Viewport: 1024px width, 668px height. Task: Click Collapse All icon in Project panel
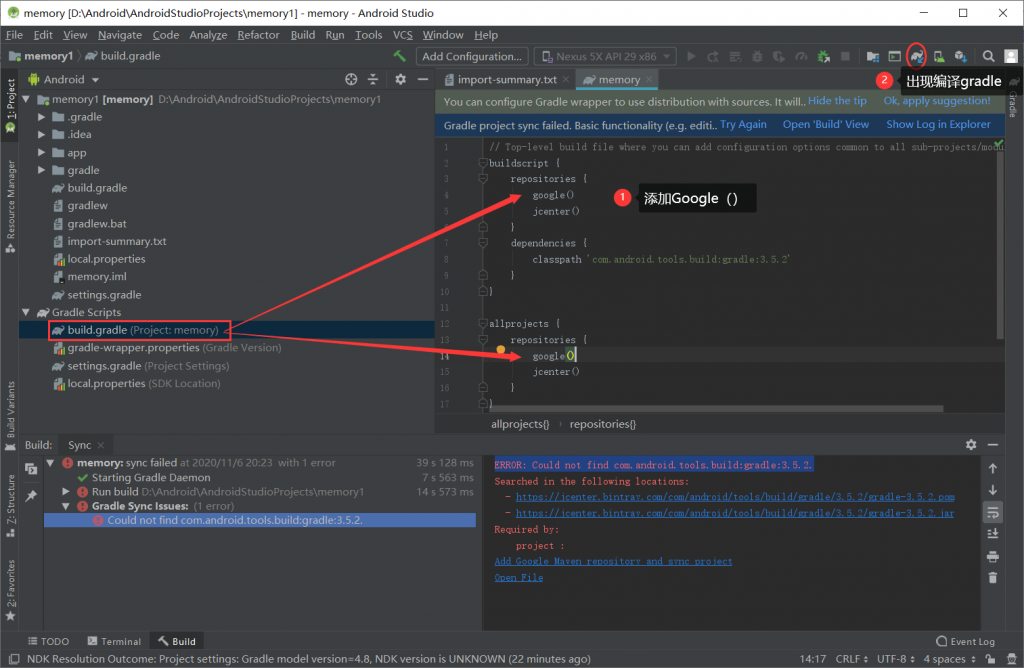tap(373, 79)
